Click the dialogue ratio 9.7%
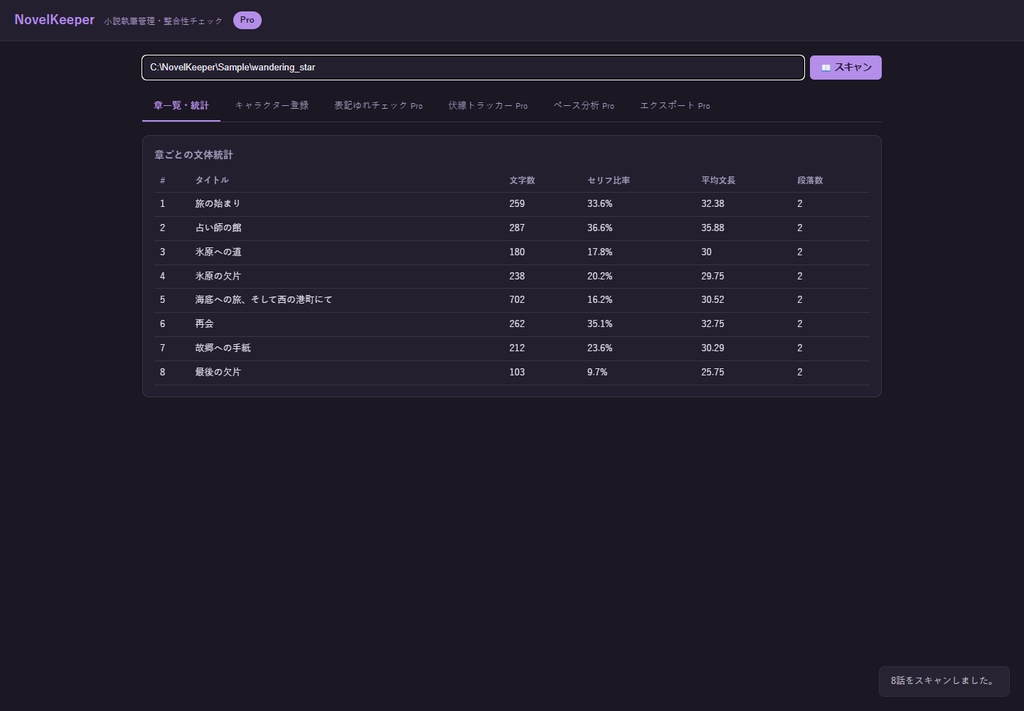 [597, 372]
